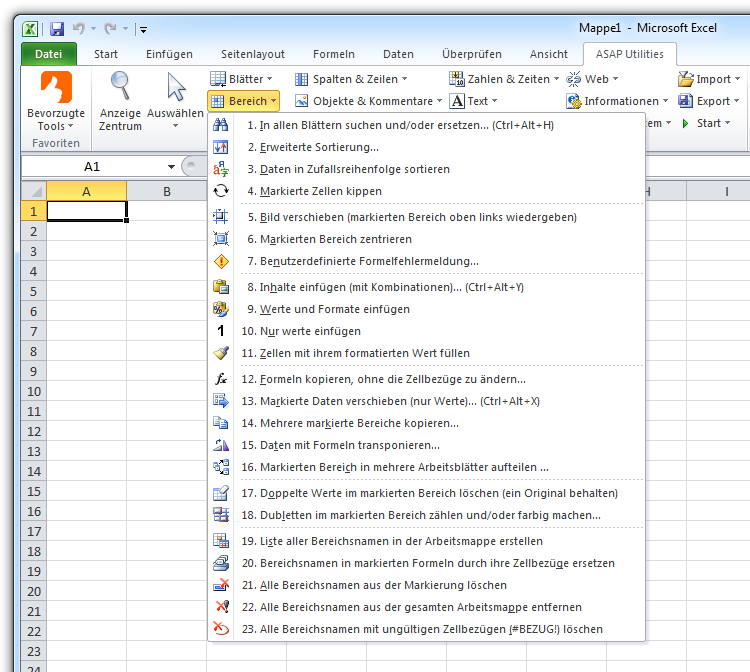The image size is (750, 672).
Task: Switch to the Daten ribbon tab
Action: [398, 54]
